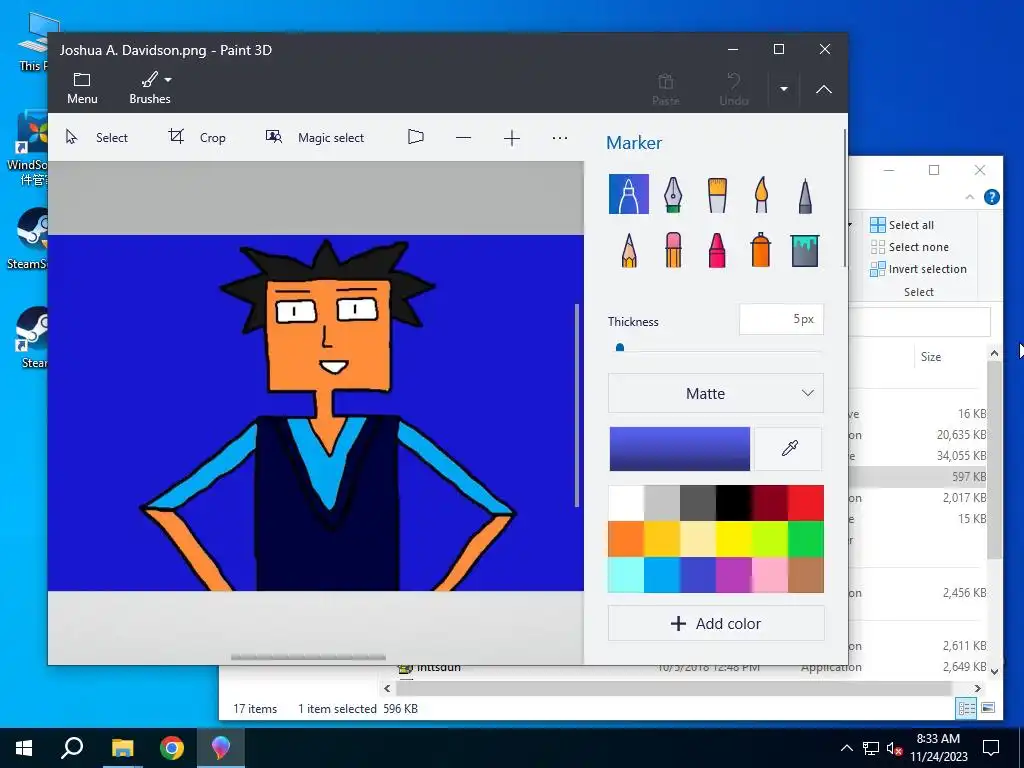Open File Explorer from the taskbar

[x=122, y=748]
